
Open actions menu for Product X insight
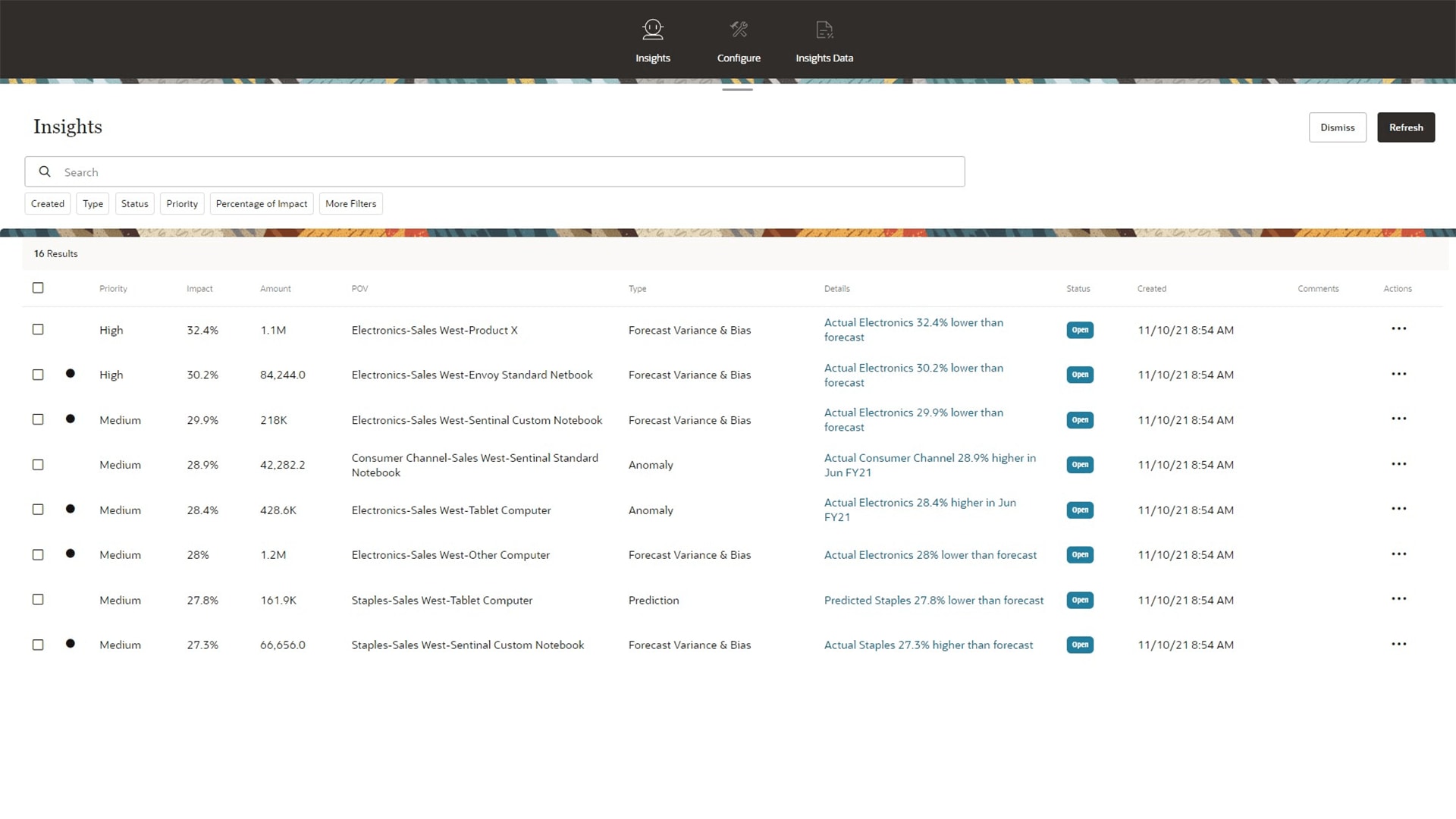pos(1399,330)
